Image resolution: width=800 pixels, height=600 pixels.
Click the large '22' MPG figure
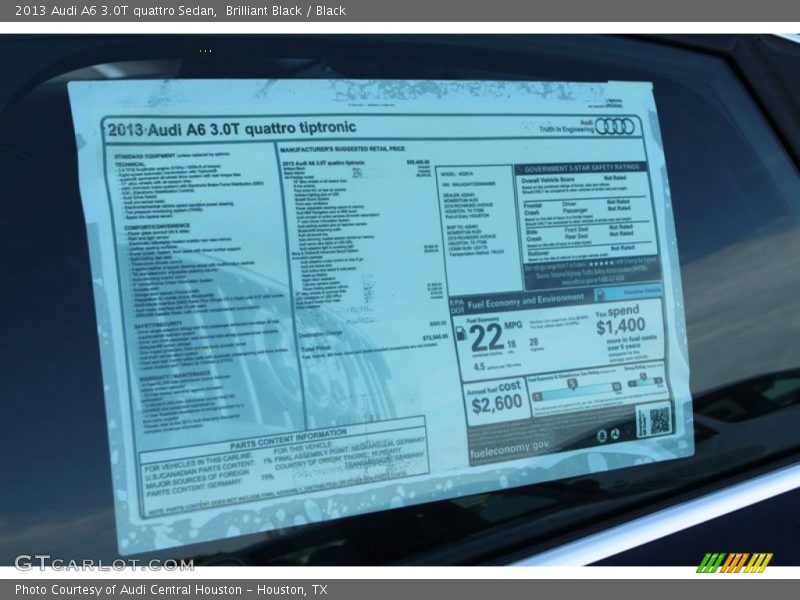tap(487, 337)
